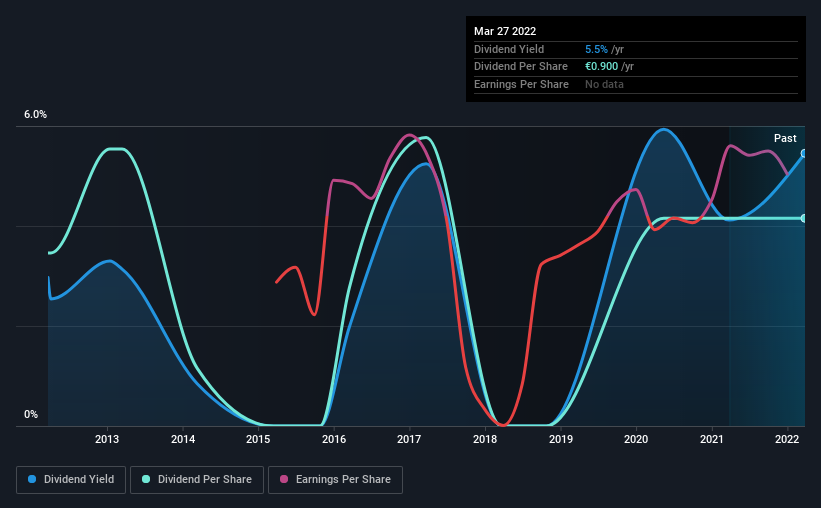Toggle the Dividend Yield legend button
The width and height of the screenshot is (821, 508).
71,480
